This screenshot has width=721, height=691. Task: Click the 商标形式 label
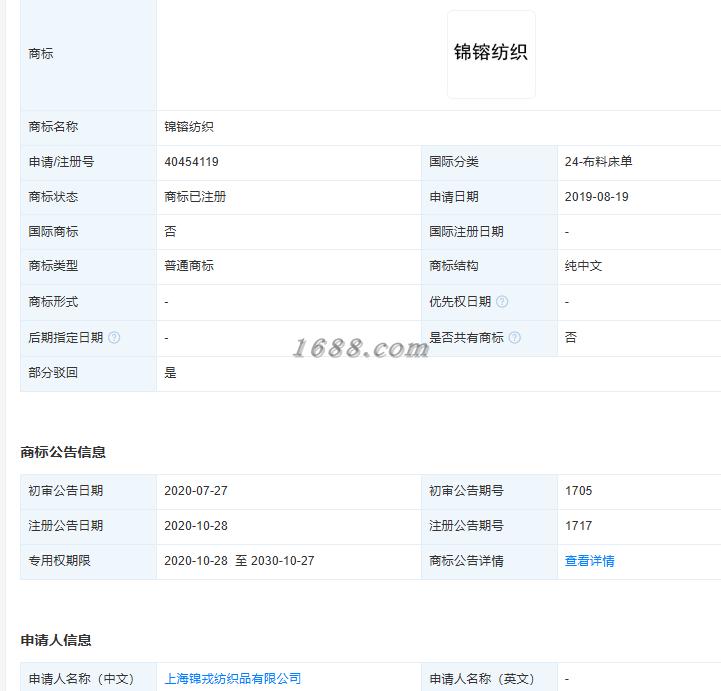click(x=53, y=302)
